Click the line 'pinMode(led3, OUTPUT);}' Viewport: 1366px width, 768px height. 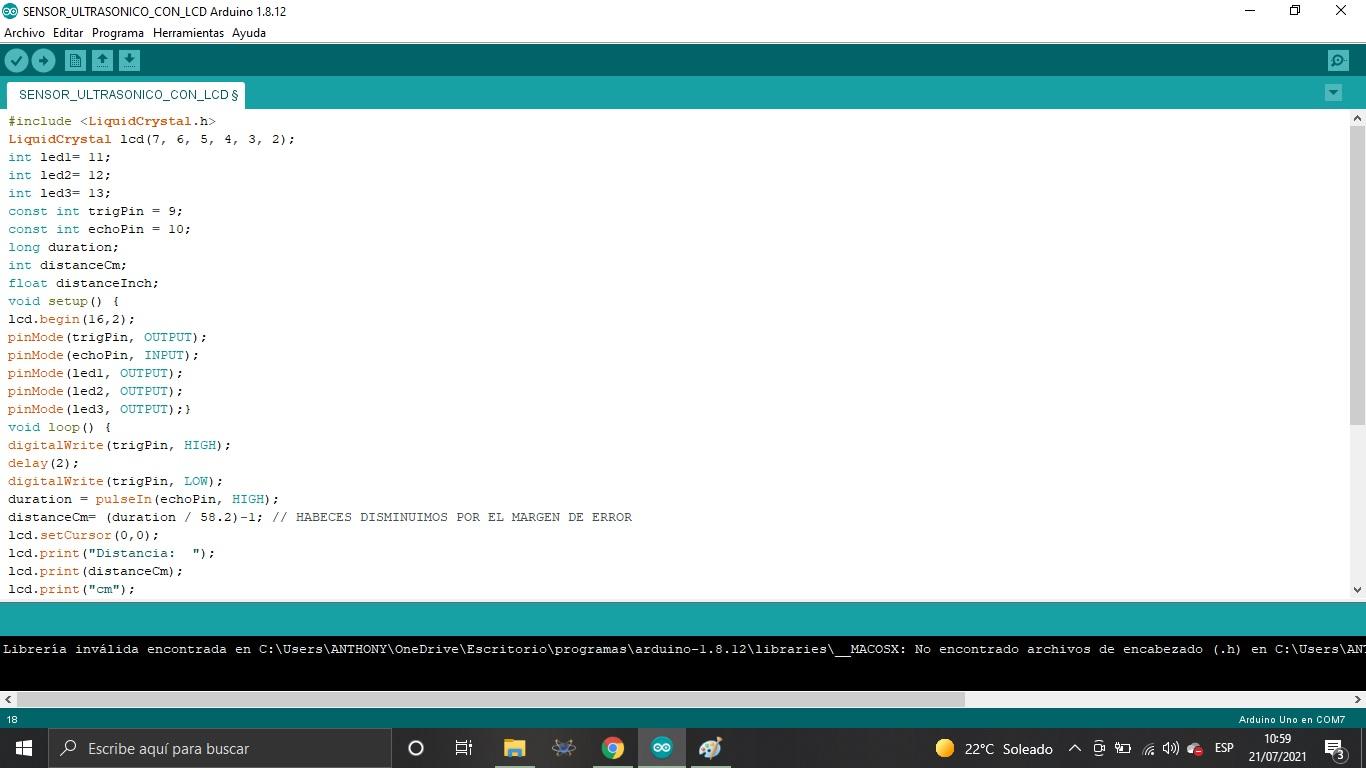click(100, 409)
